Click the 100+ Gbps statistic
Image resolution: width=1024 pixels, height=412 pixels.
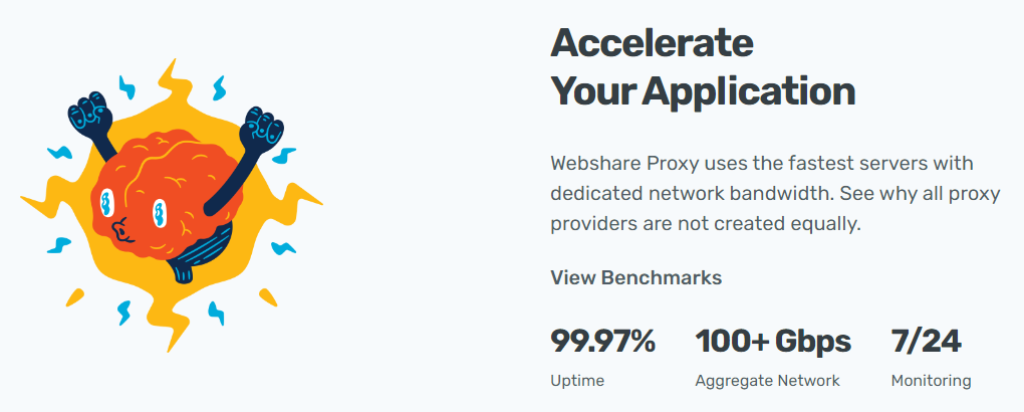[773, 342]
